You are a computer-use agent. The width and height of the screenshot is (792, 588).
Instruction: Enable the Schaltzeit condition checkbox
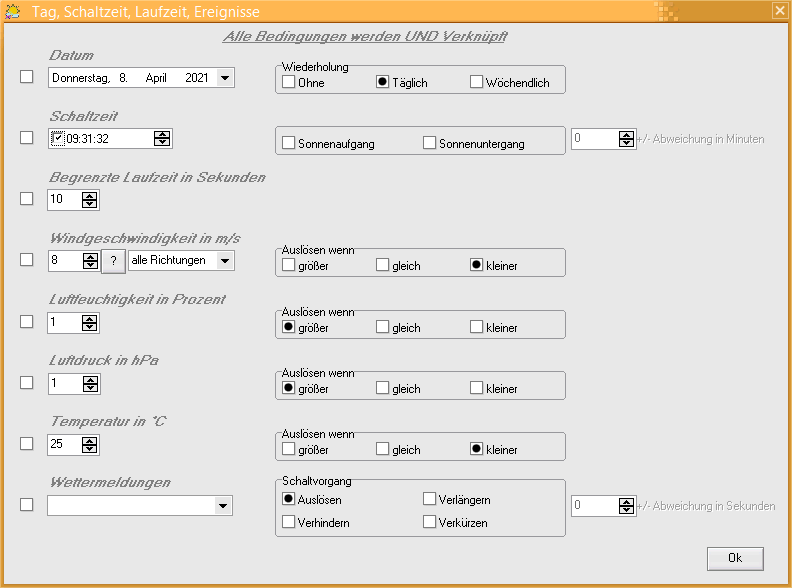tap(26, 137)
